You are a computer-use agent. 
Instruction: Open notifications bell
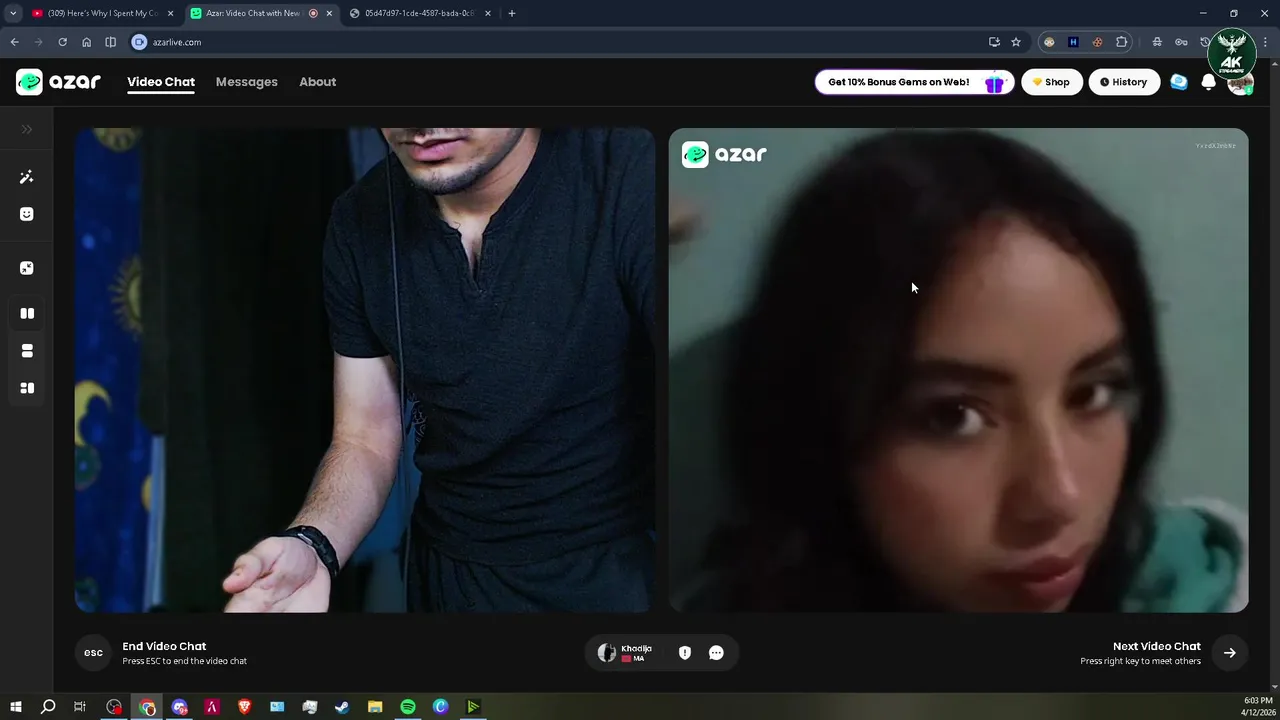pyautogui.click(x=1208, y=82)
